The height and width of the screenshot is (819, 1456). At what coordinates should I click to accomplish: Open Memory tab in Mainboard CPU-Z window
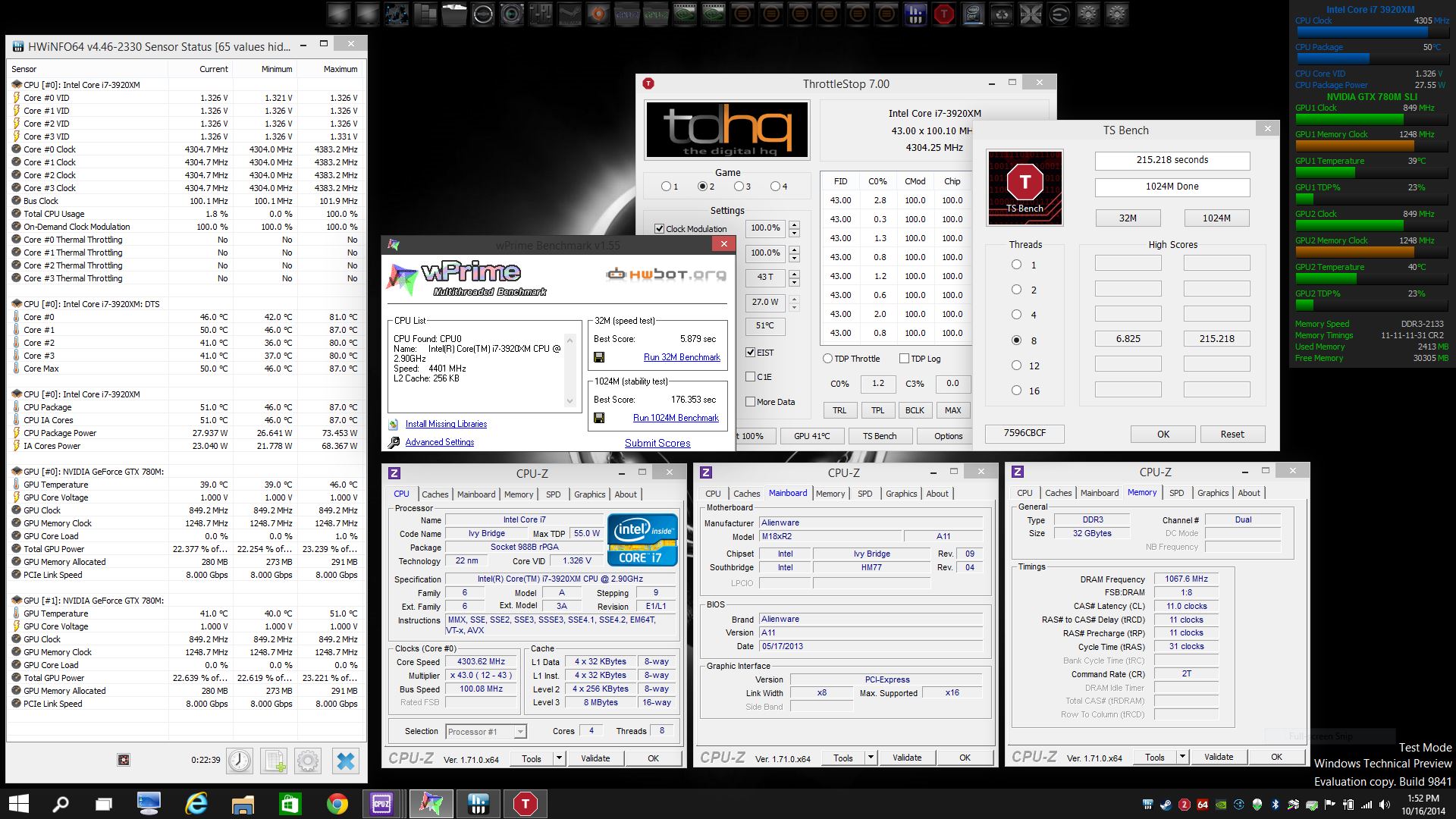tap(830, 494)
